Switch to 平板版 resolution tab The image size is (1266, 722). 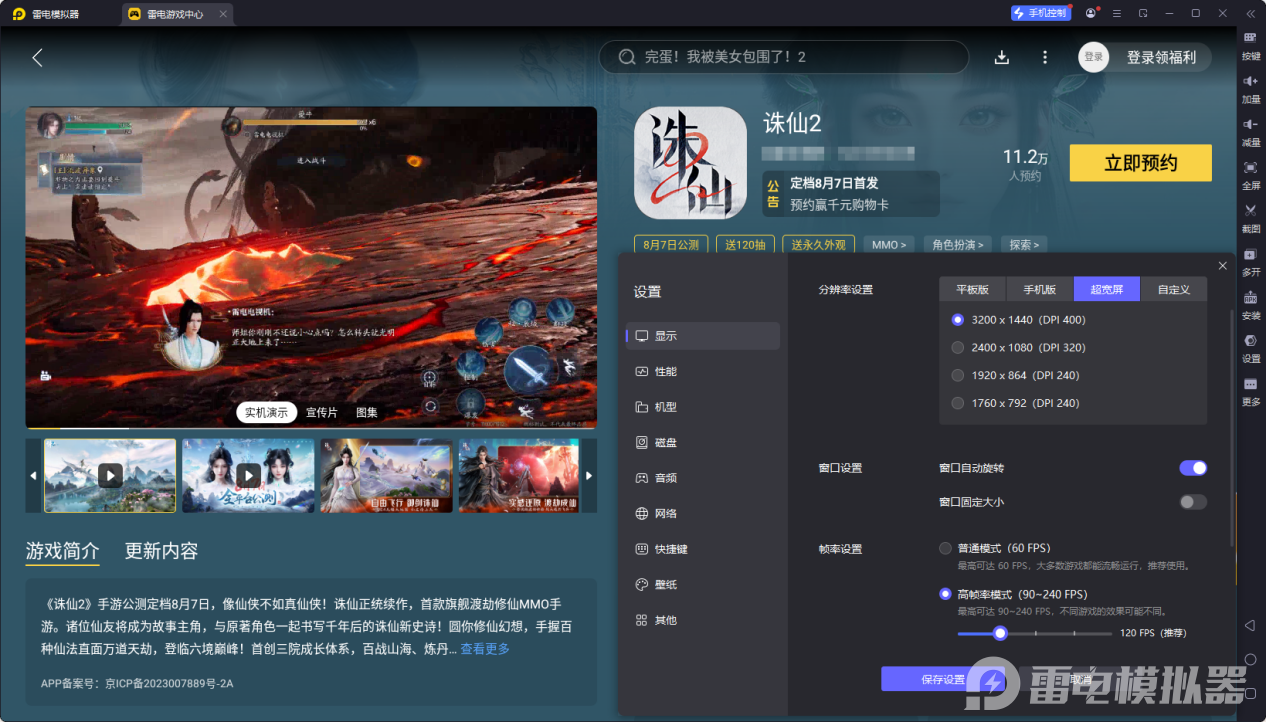click(973, 289)
